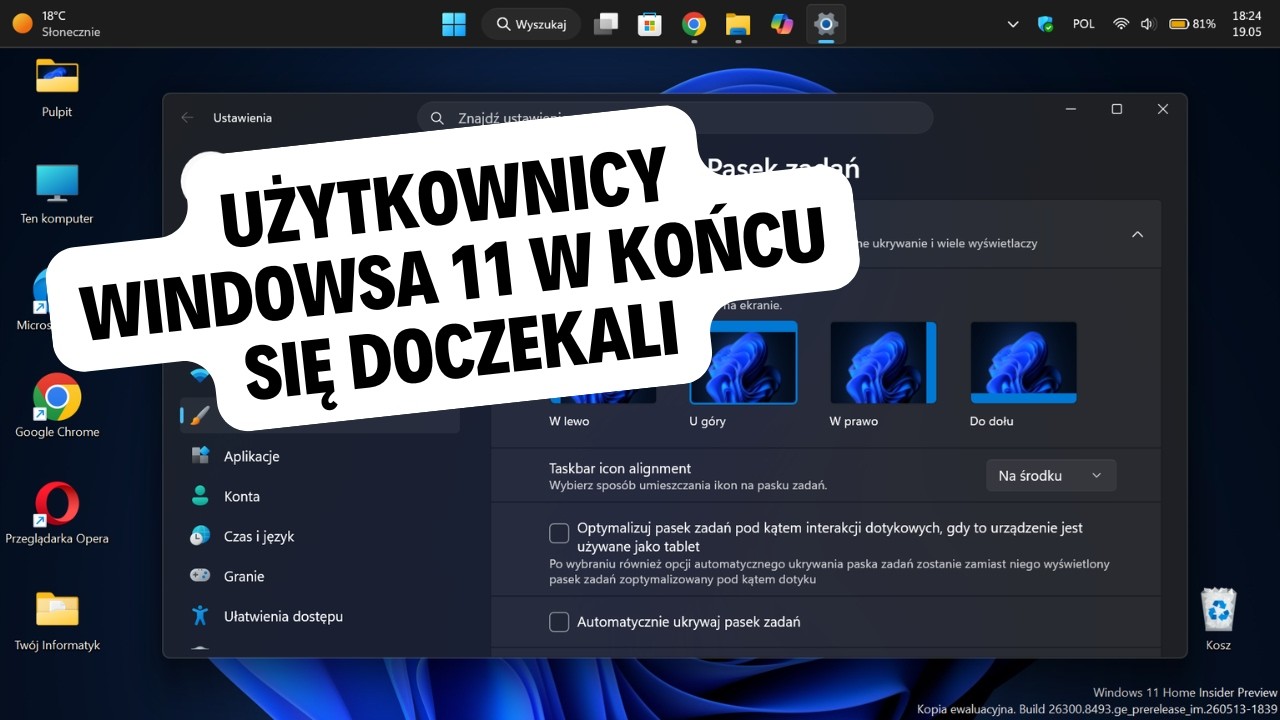Show hidden tray icons chevron
Image resolution: width=1280 pixels, height=720 pixels.
coord(1013,24)
